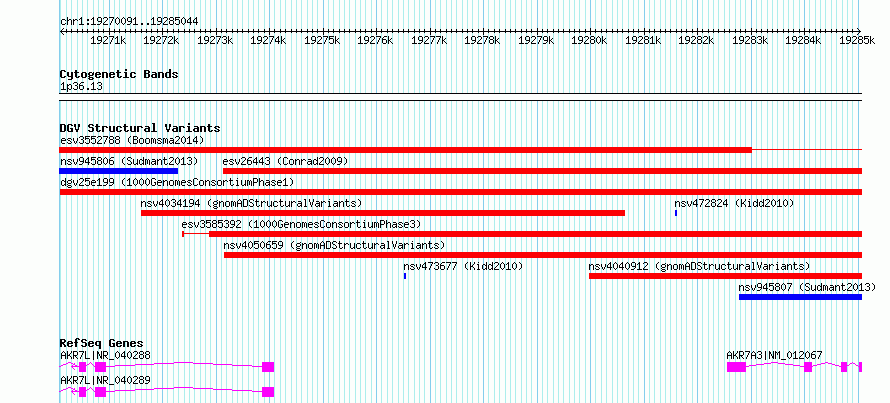Click the red nsv4034194 variant bar
The width and height of the screenshot is (890, 403).
tap(383, 213)
